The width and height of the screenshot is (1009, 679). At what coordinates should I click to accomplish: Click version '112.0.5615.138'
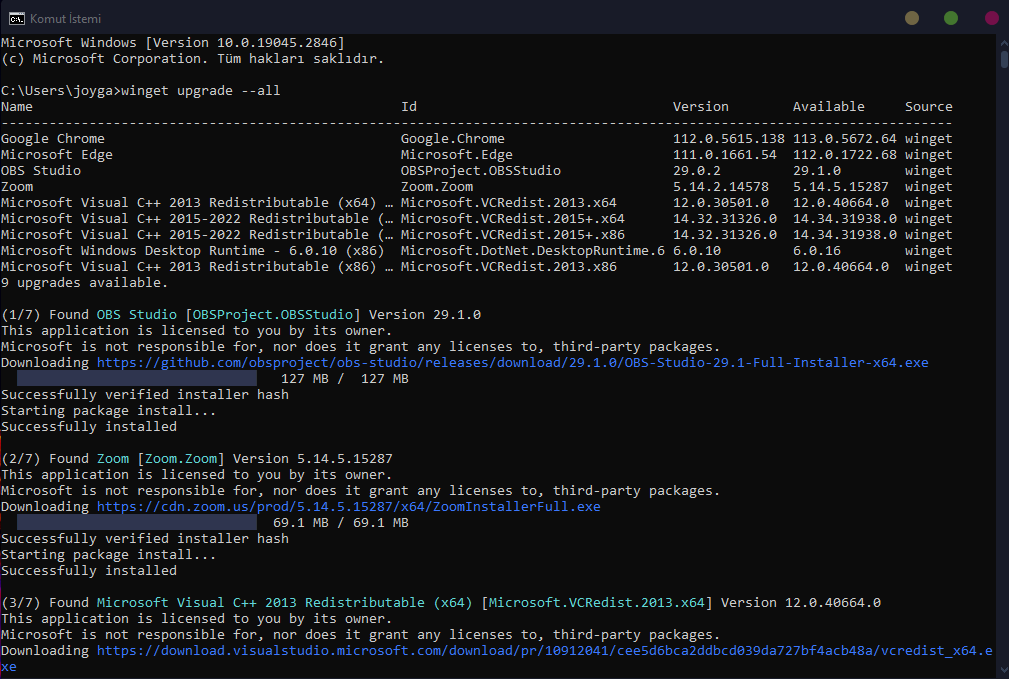729,138
